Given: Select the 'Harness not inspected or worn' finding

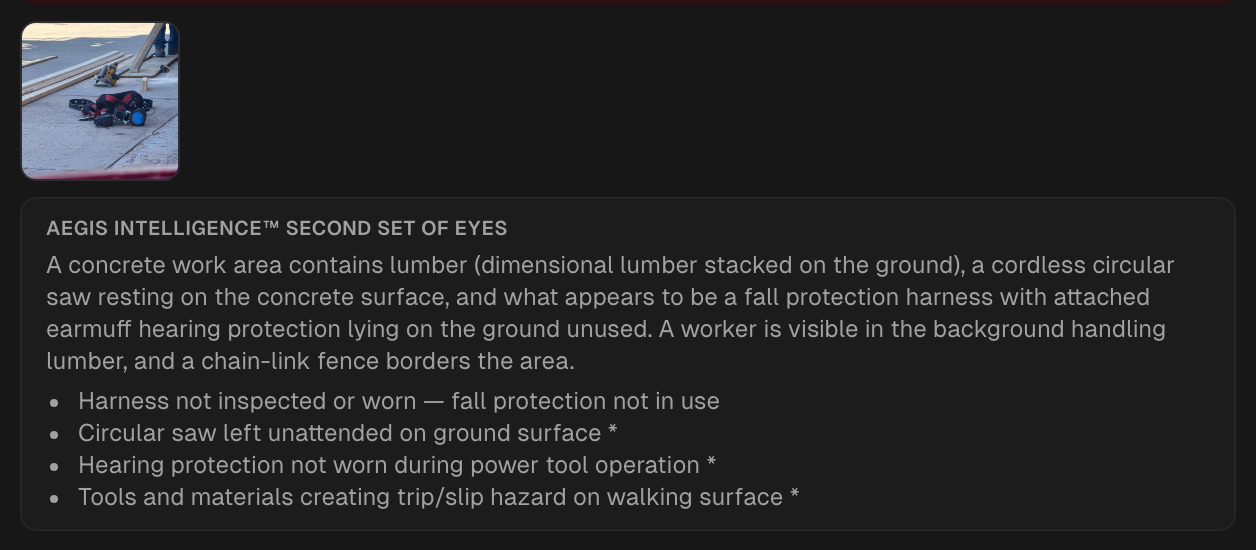Looking at the screenshot, I should tap(399, 401).
